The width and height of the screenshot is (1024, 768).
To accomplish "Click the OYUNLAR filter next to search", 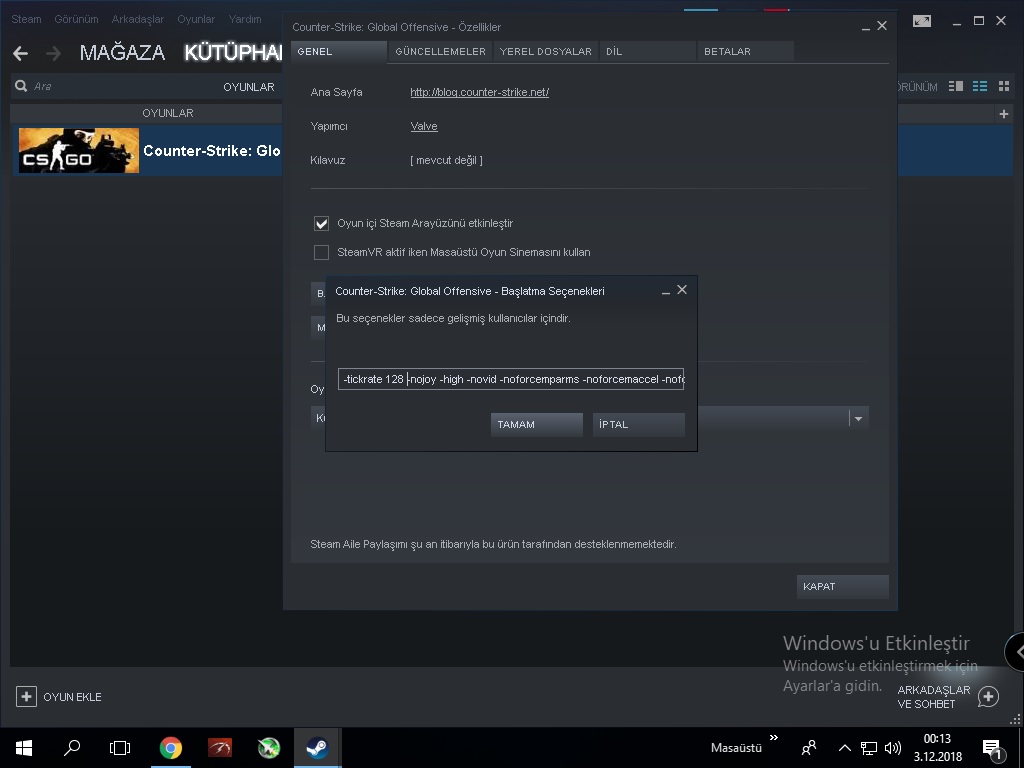I will (249, 87).
